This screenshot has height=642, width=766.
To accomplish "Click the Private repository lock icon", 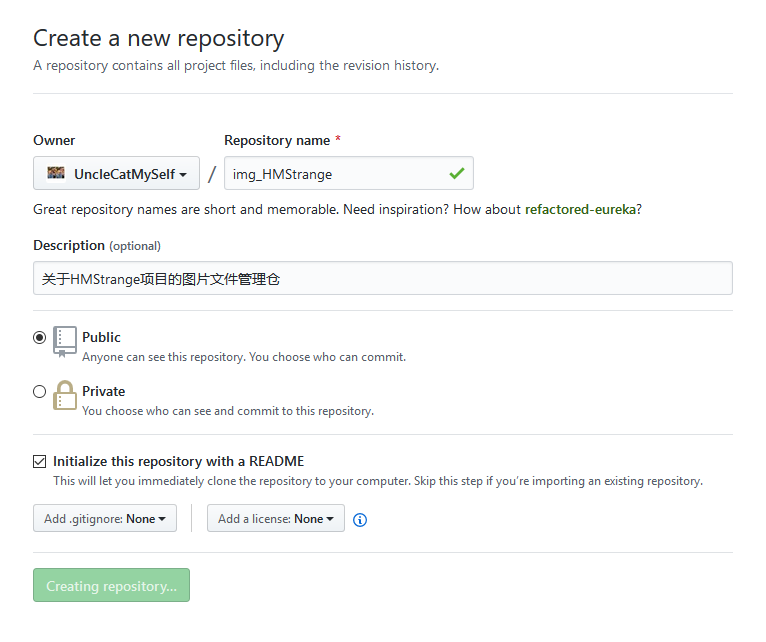I will [x=65, y=395].
